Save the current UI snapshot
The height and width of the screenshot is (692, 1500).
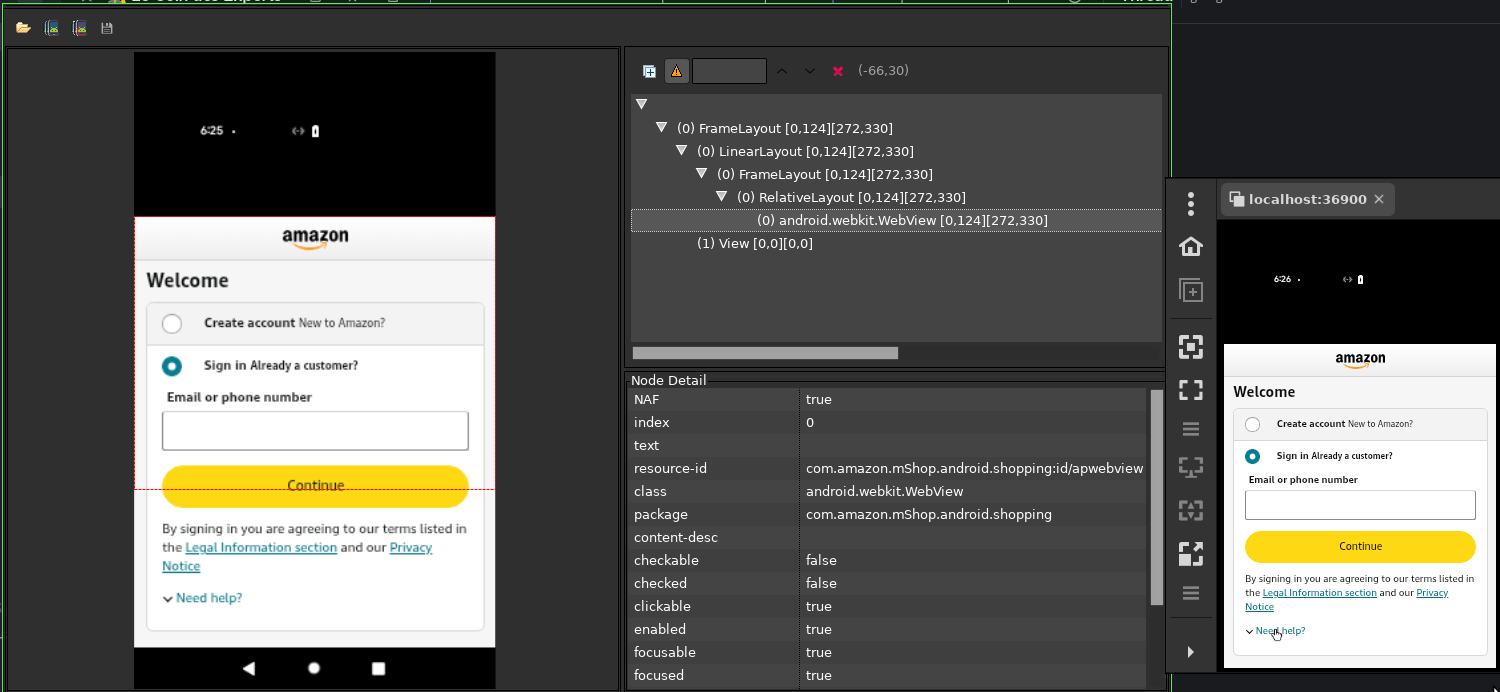pyautogui.click(x=106, y=27)
